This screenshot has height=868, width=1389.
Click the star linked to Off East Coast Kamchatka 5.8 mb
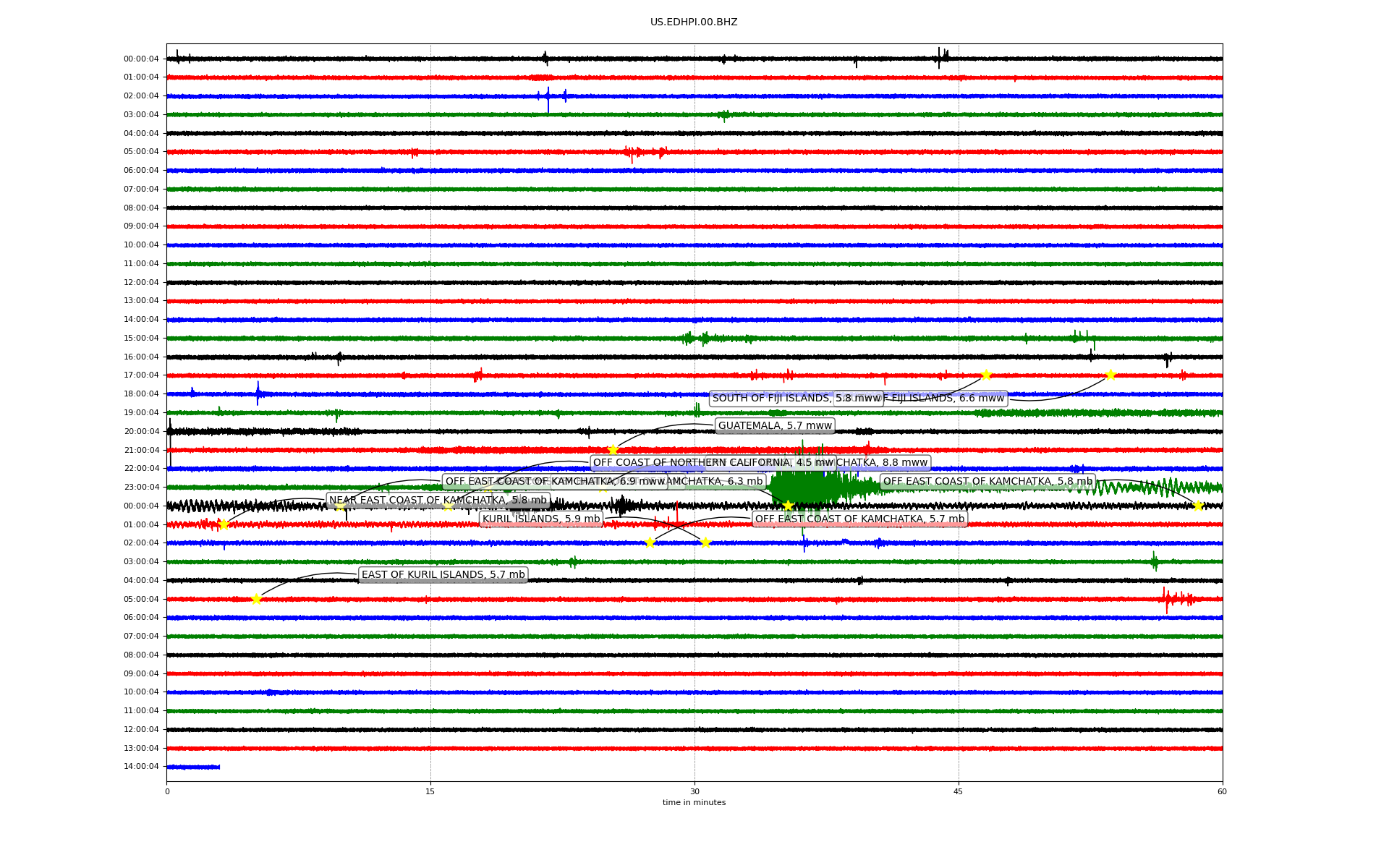coord(1198,506)
